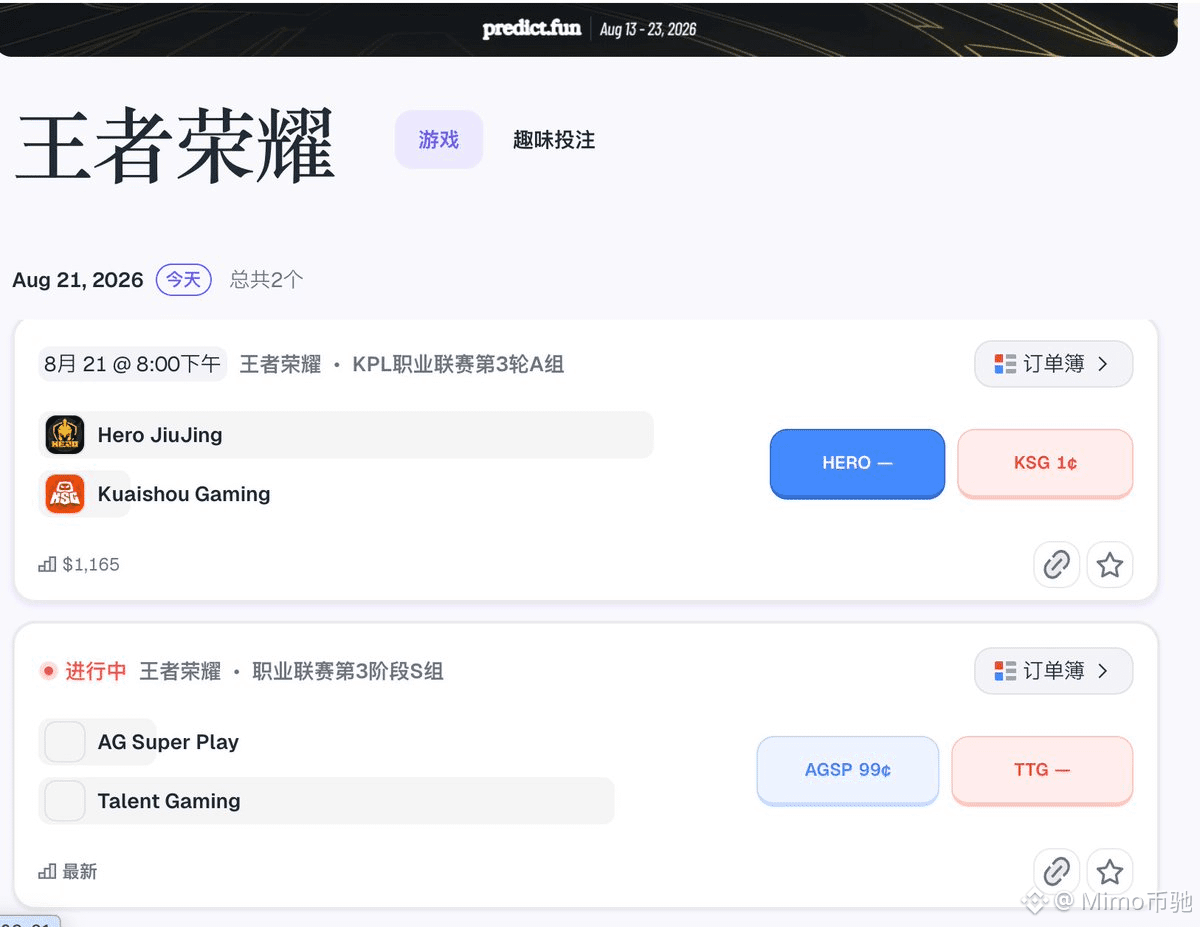Click the AG Super Play logo placeholder
Image resolution: width=1200 pixels, height=927 pixels.
coord(65,742)
